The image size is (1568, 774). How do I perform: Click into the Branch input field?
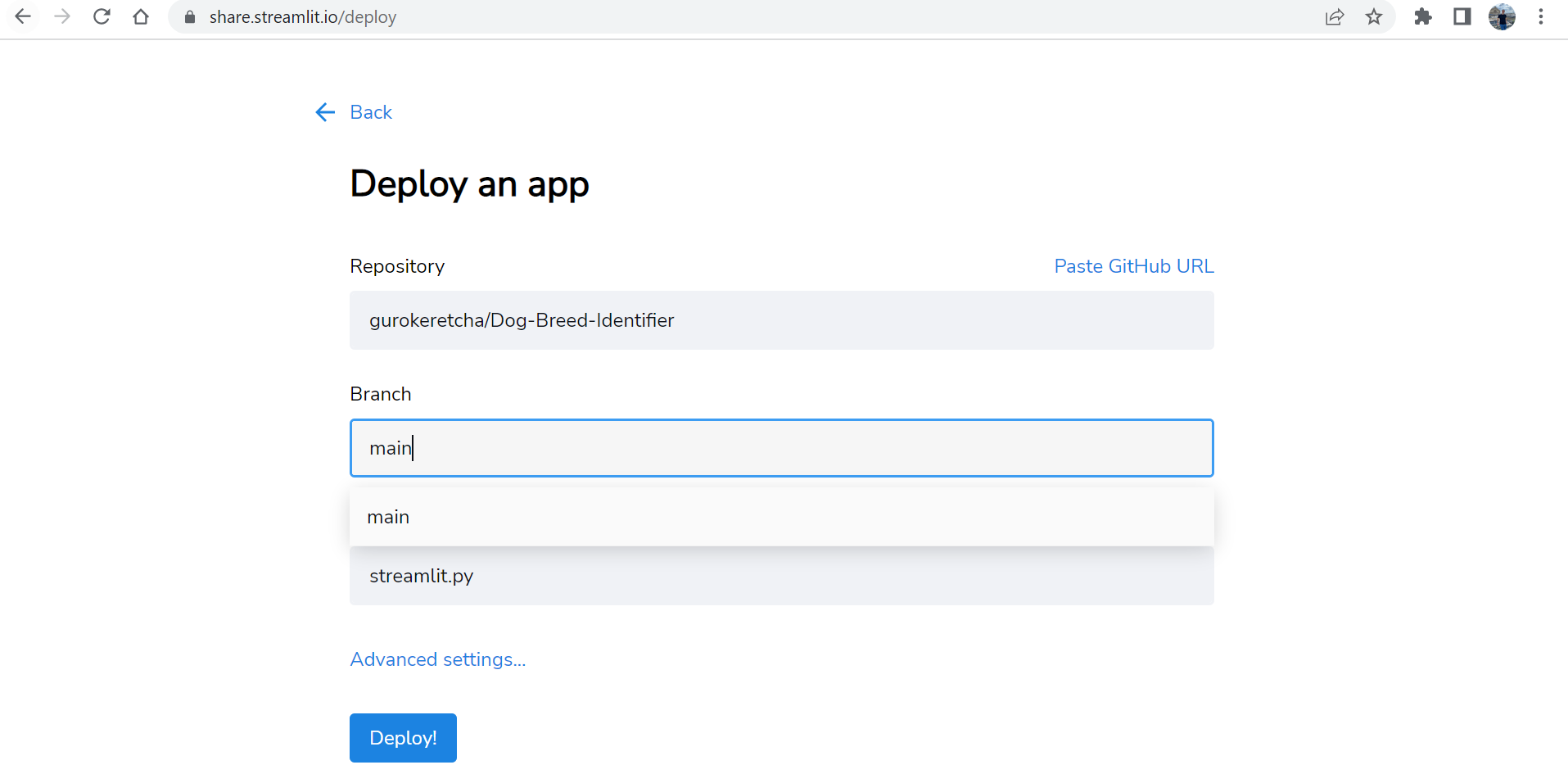point(781,448)
